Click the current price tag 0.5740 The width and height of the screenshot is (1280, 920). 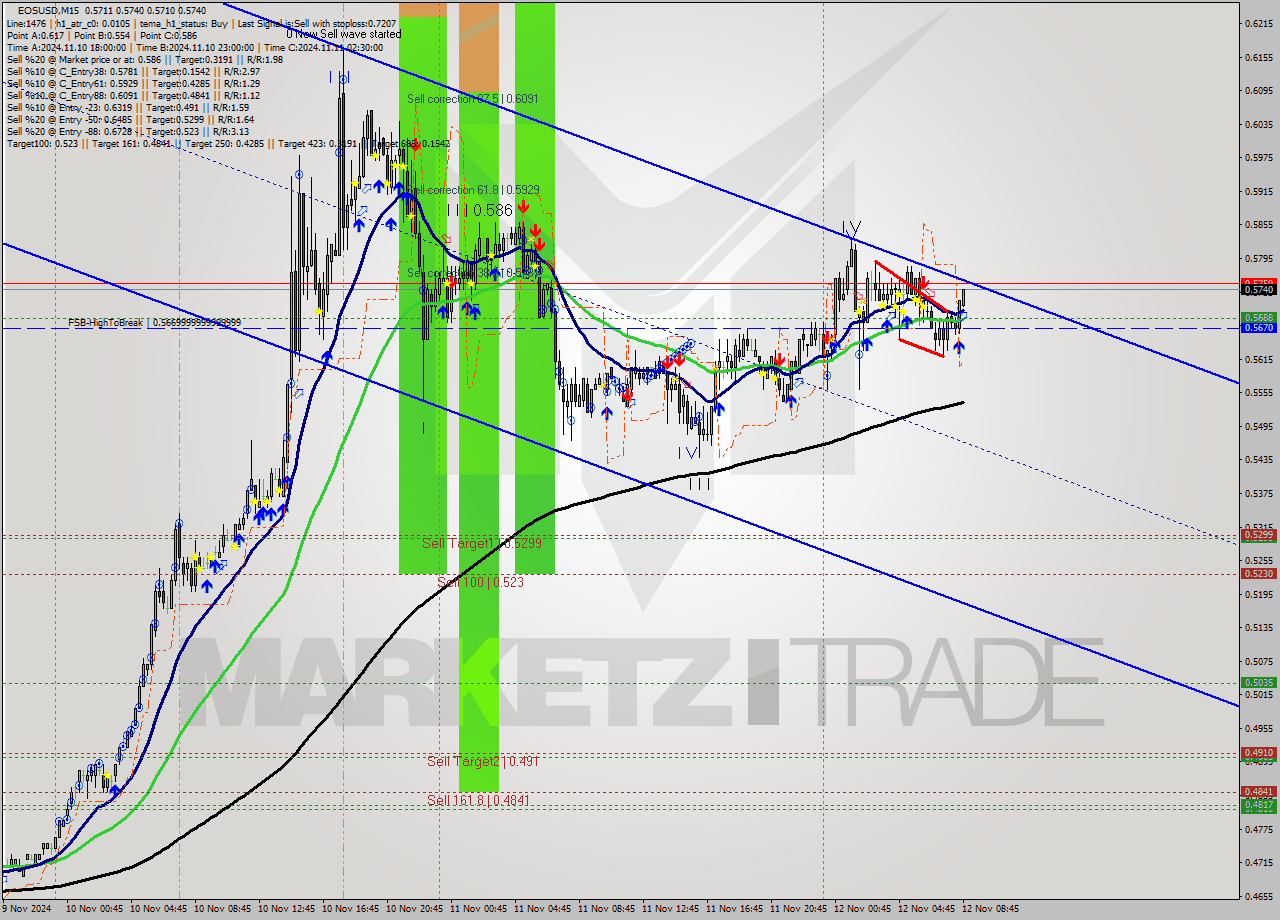pyautogui.click(x=1258, y=289)
